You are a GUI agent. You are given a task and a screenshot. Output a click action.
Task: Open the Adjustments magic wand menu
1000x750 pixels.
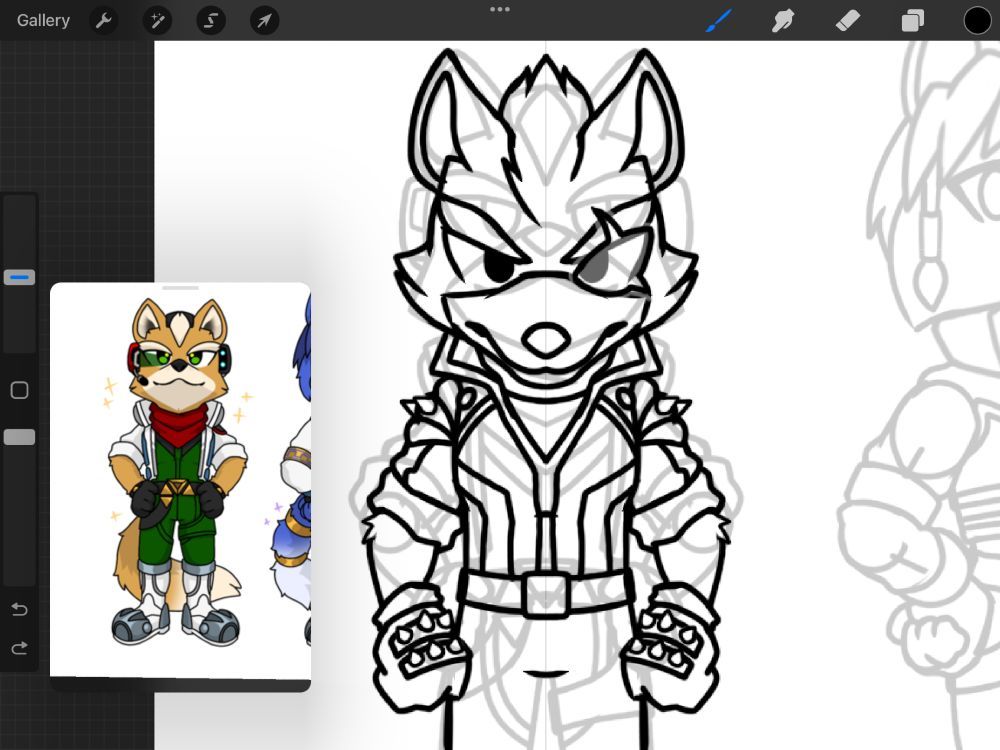click(157, 20)
